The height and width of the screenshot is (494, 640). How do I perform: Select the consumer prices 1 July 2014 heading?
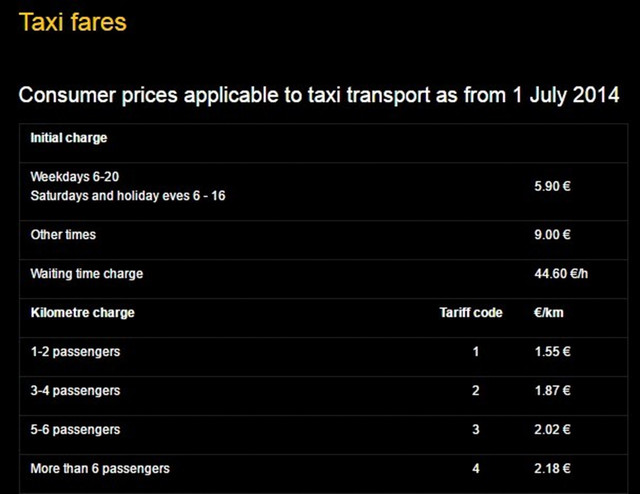click(x=319, y=95)
